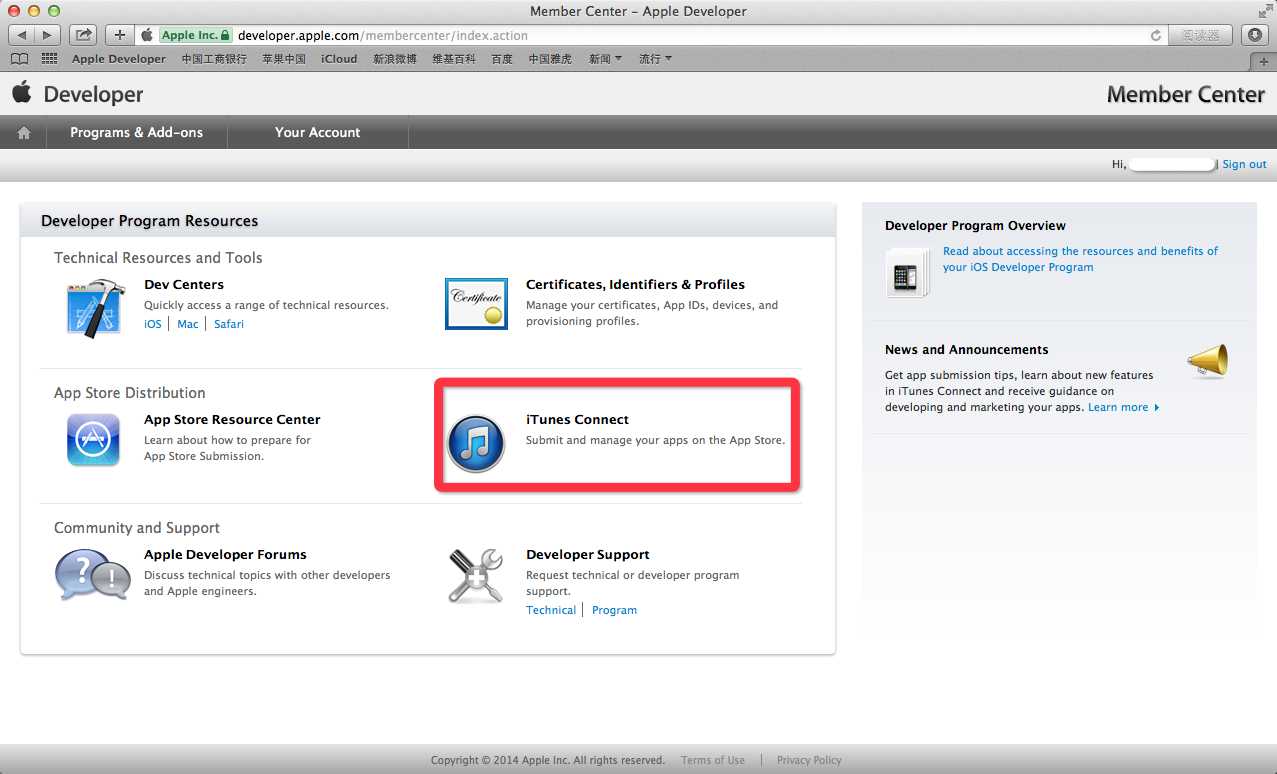Open the Share button in the toolbar

(x=84, y=35)
